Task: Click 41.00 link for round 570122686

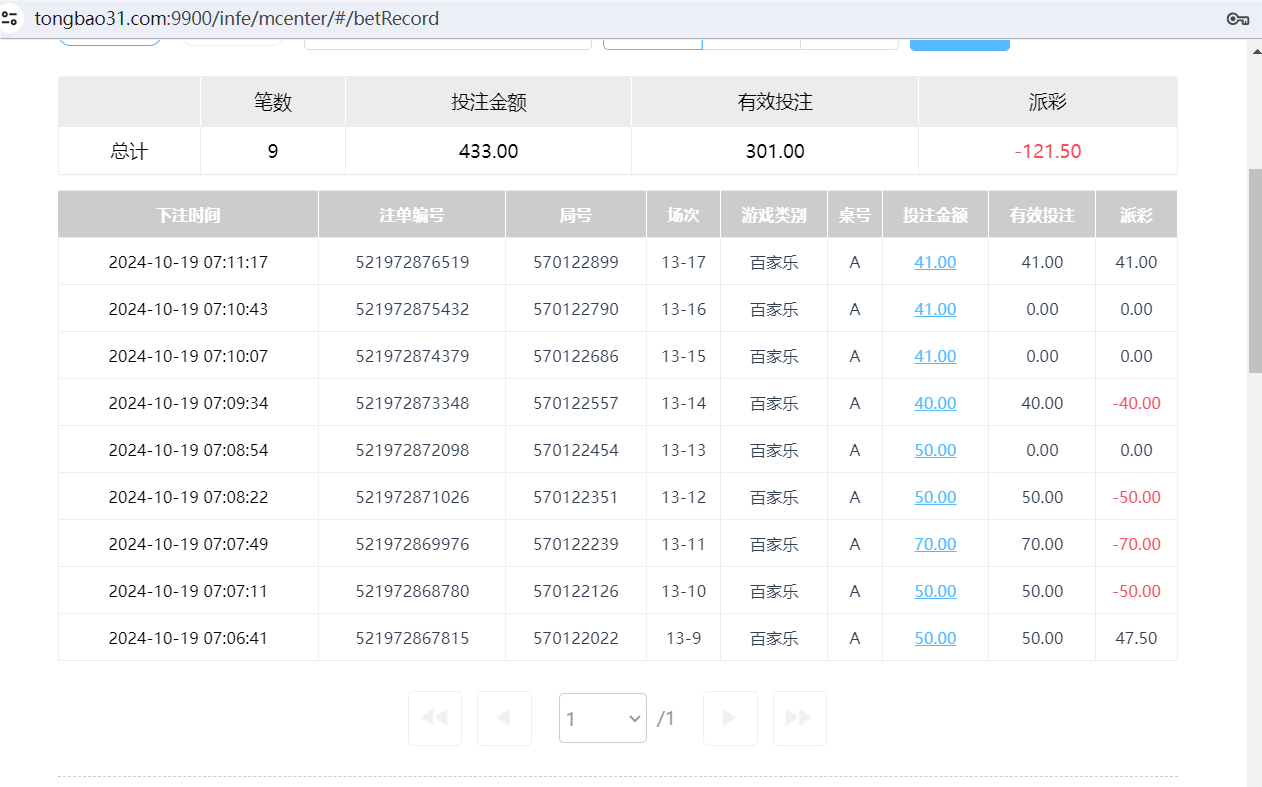Action: (x=934, y=355)
